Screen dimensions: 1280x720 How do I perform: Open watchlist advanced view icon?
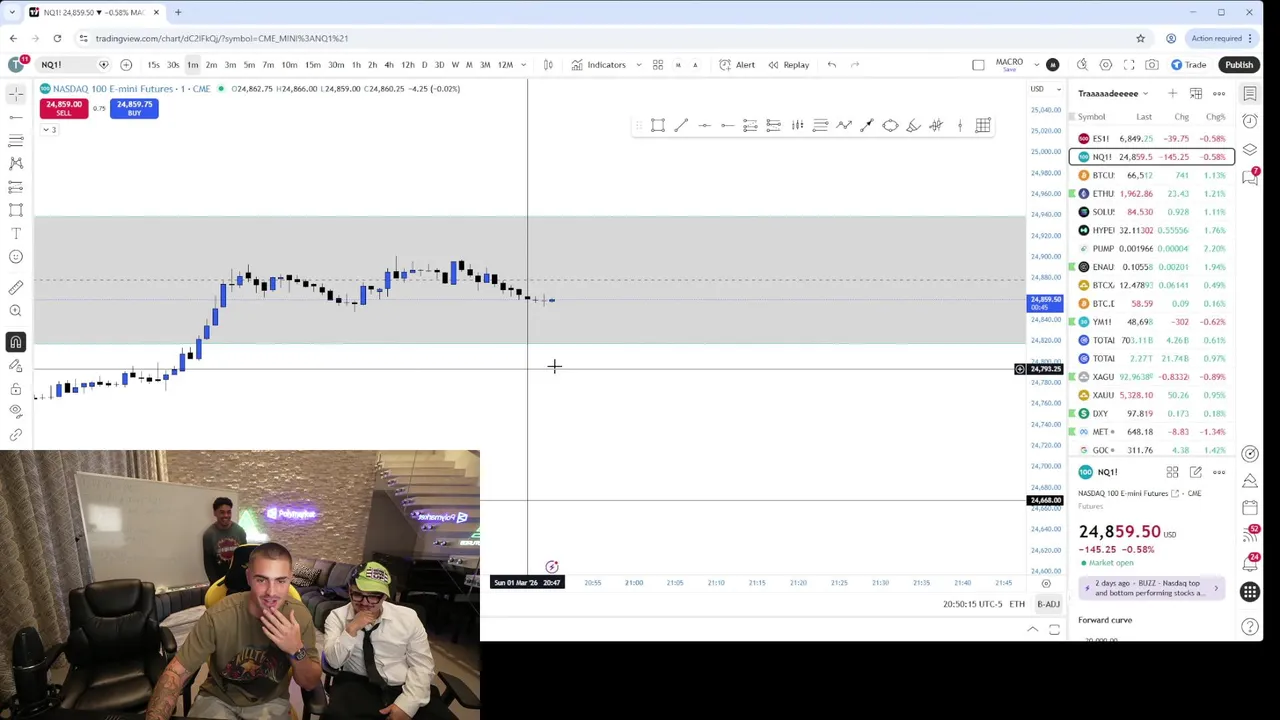[x=1196, y=93]
